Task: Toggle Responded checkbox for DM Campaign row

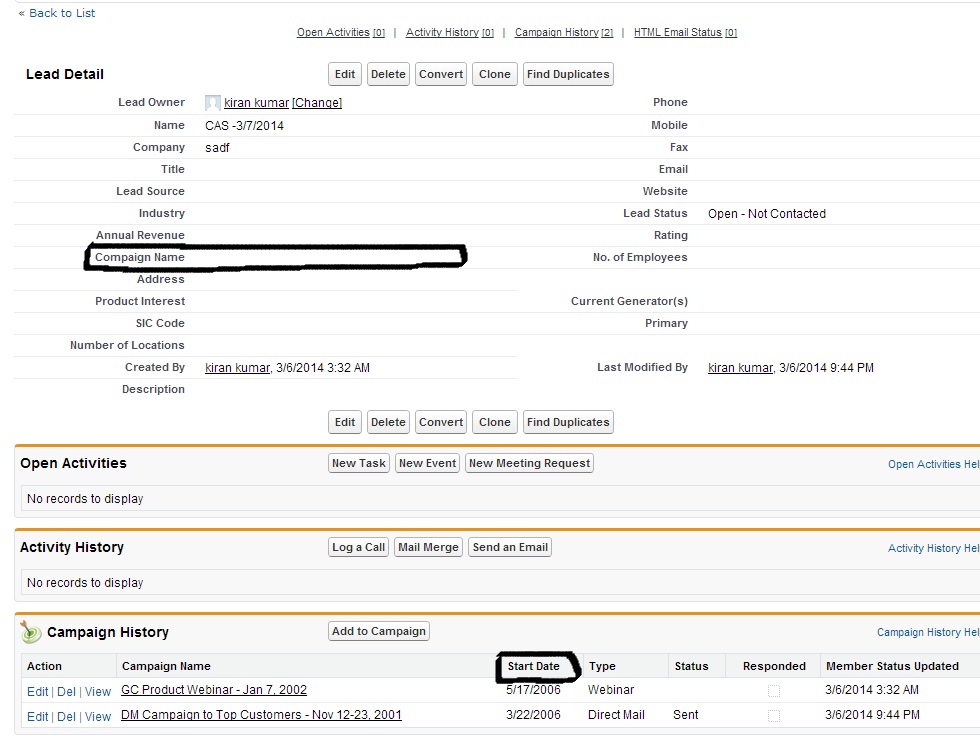Action: 774,715
